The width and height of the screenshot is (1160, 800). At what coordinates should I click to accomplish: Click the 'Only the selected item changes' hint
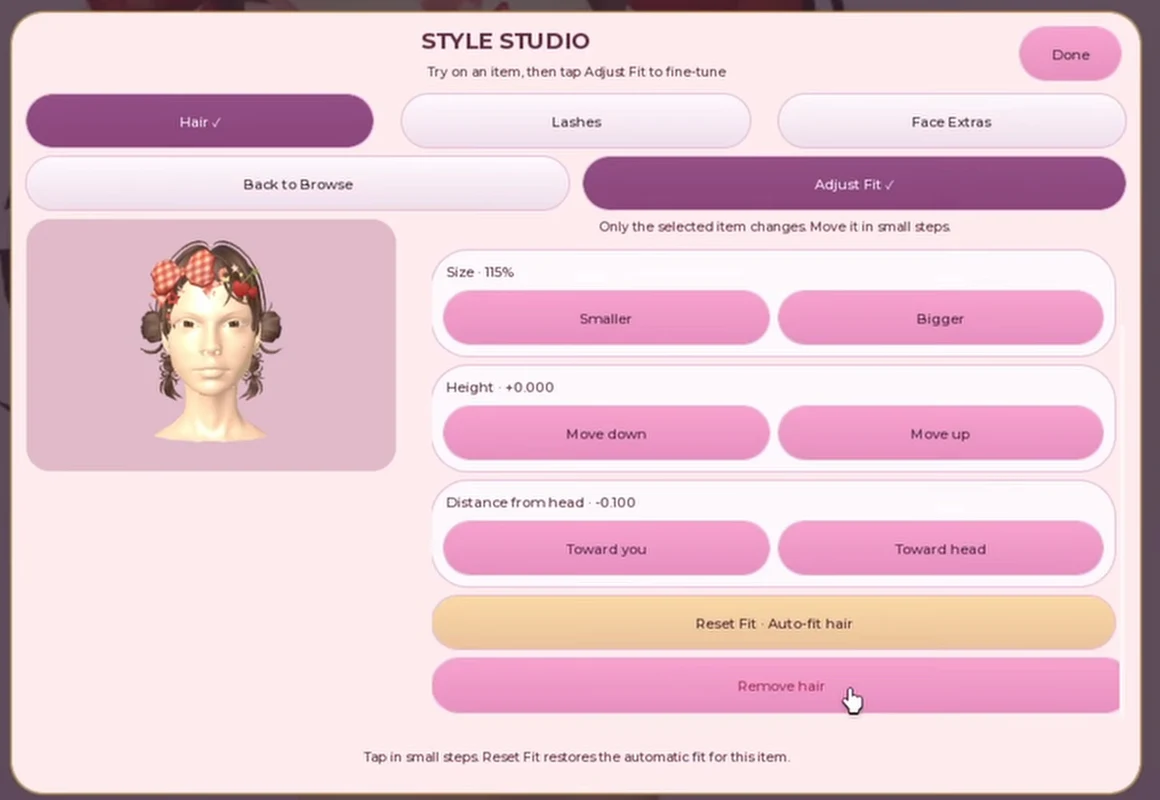[775, 226]
